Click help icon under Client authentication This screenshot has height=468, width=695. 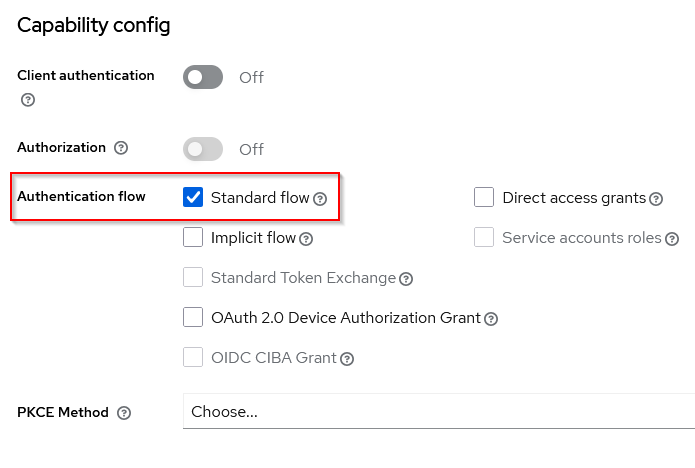[28, 100]
